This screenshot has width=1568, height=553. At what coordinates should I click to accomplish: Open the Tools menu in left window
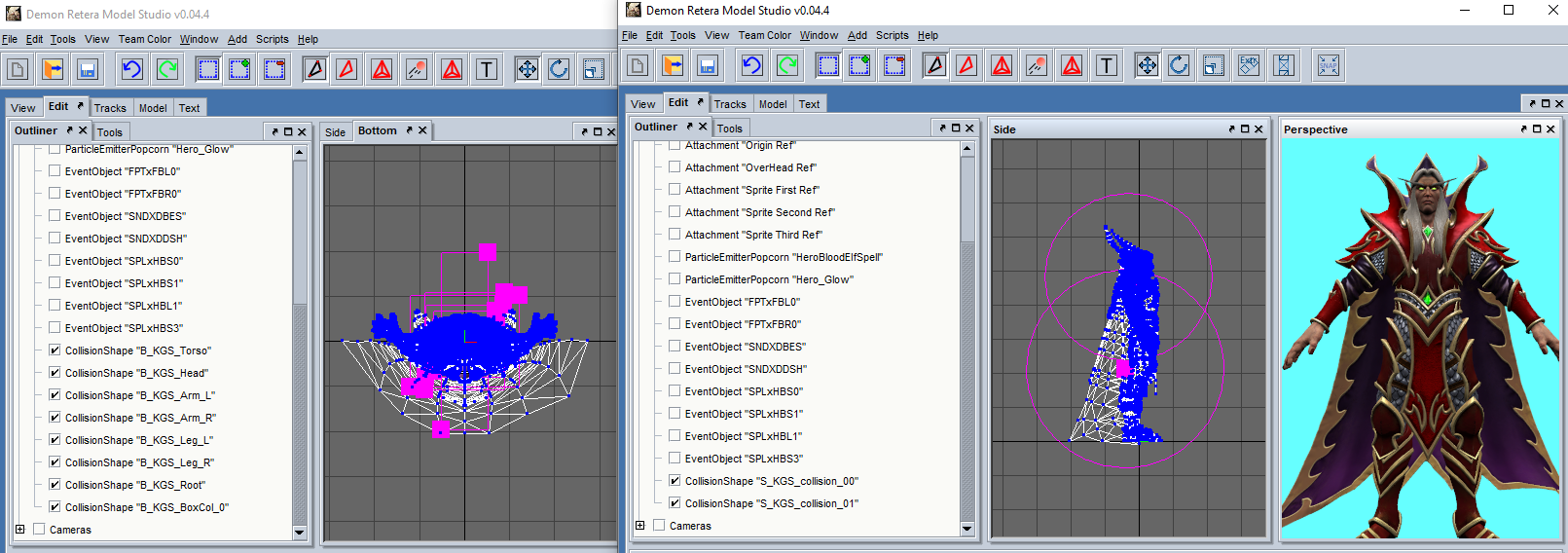(x=63, y=39)
